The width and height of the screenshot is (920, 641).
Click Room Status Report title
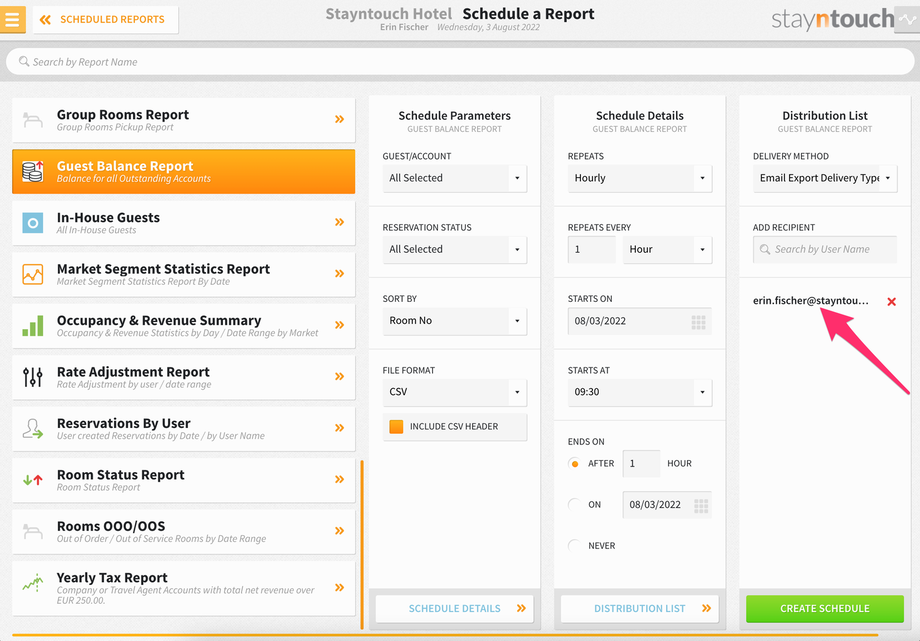120,475
